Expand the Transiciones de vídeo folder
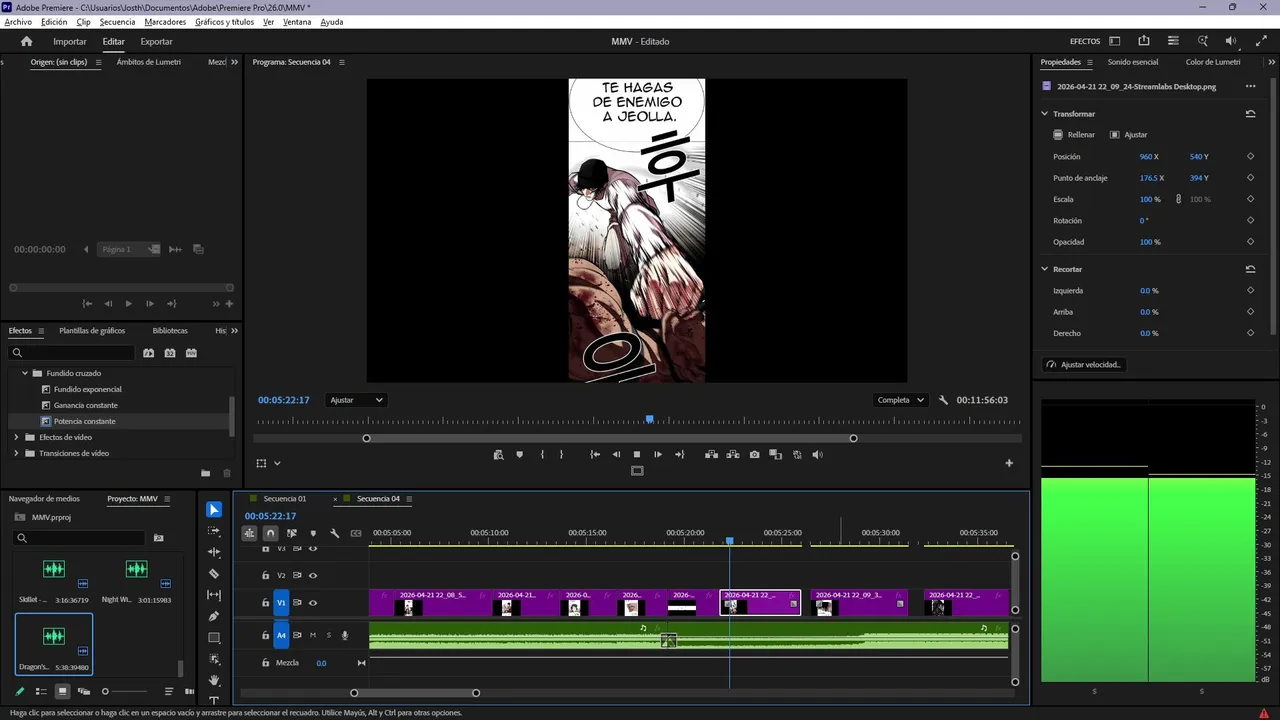 click(x=16, y=453)
